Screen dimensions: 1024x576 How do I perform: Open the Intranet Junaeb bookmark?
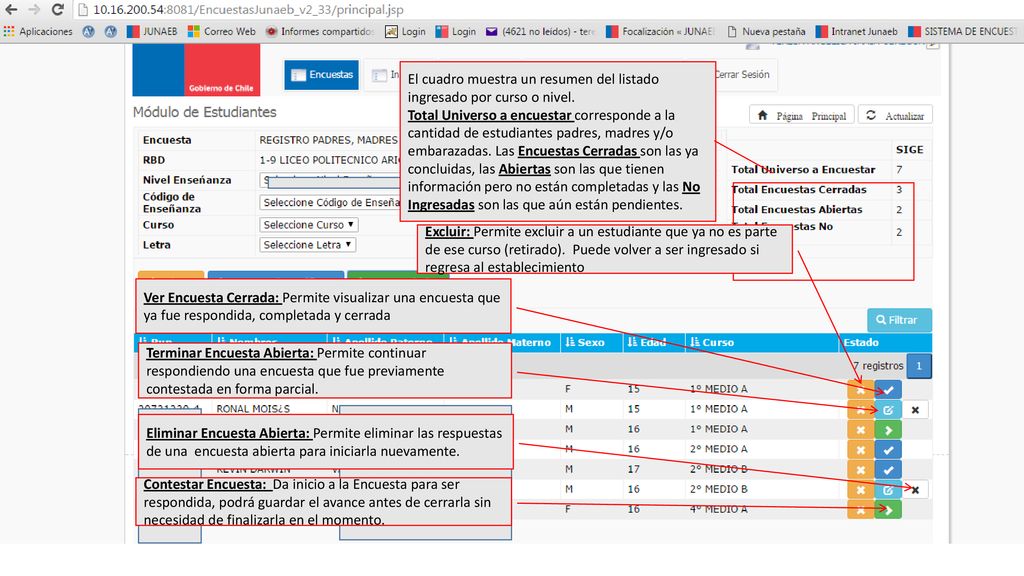(x=856, y=31)
